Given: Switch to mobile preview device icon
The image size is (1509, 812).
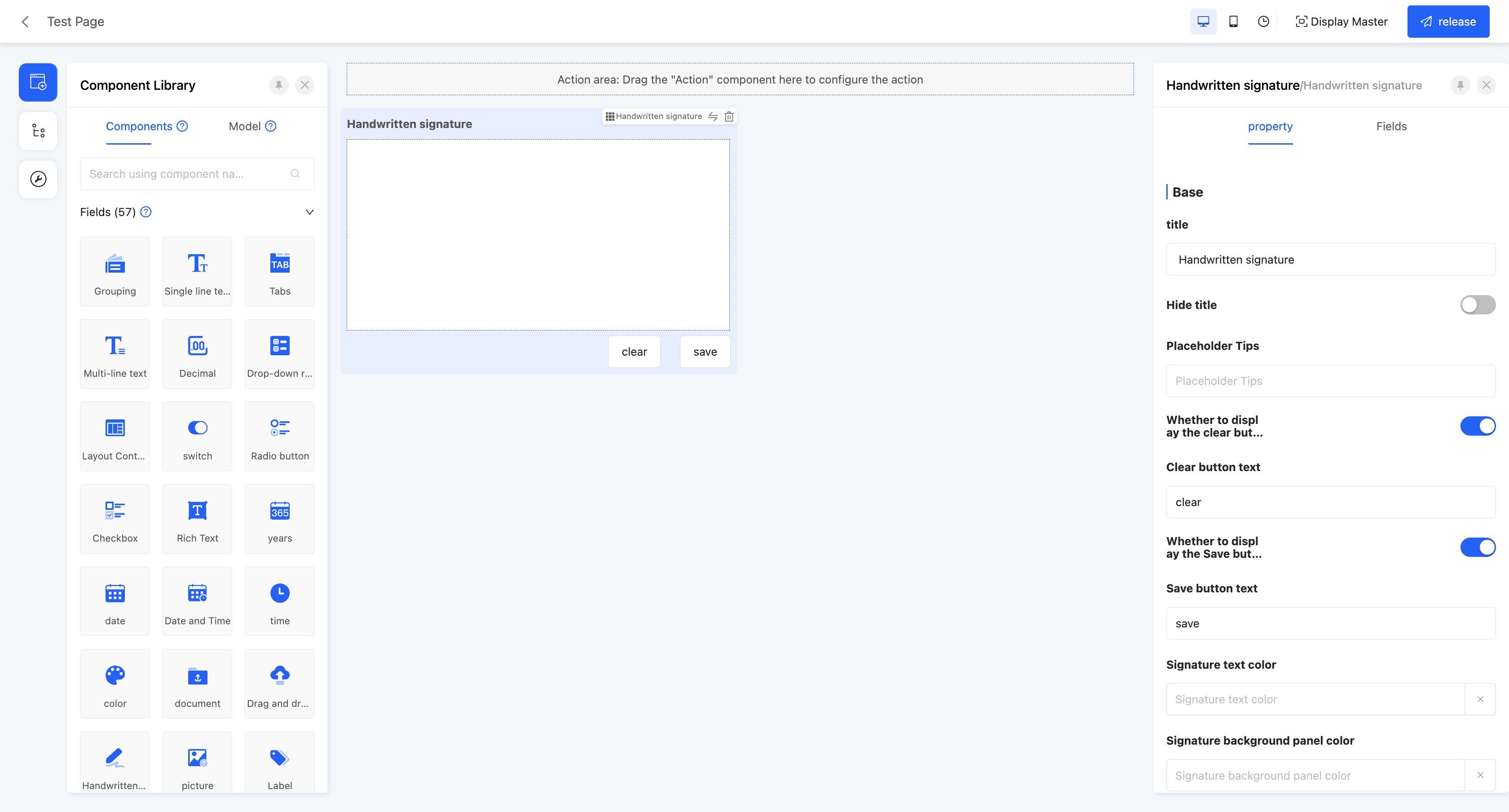Looking at the screenshot, I should 1233,22.
